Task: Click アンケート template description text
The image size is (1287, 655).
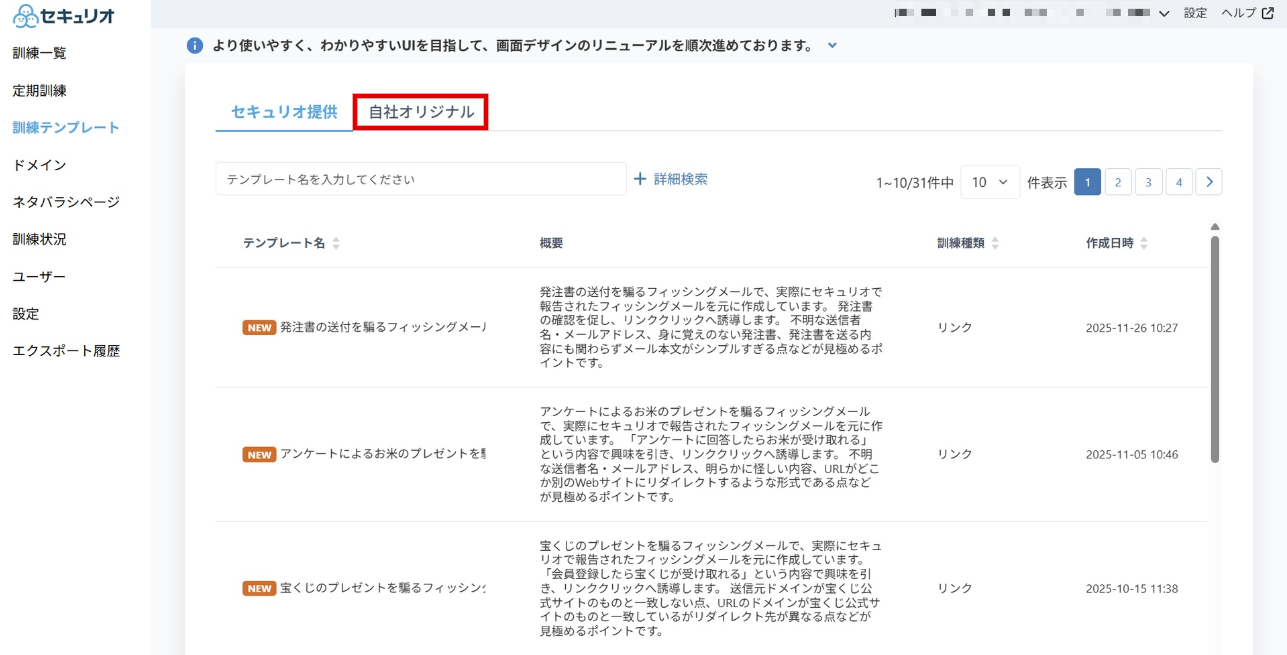Action: (711, 454)
